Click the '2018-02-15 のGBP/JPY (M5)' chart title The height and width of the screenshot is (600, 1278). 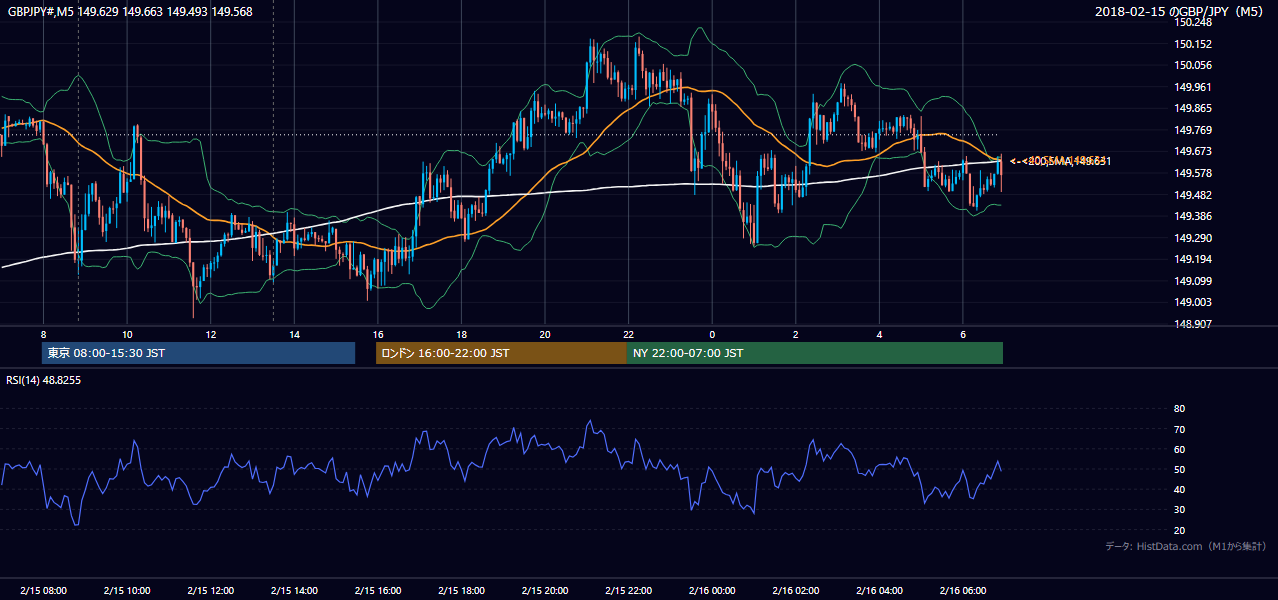[x=1181, y=12]
